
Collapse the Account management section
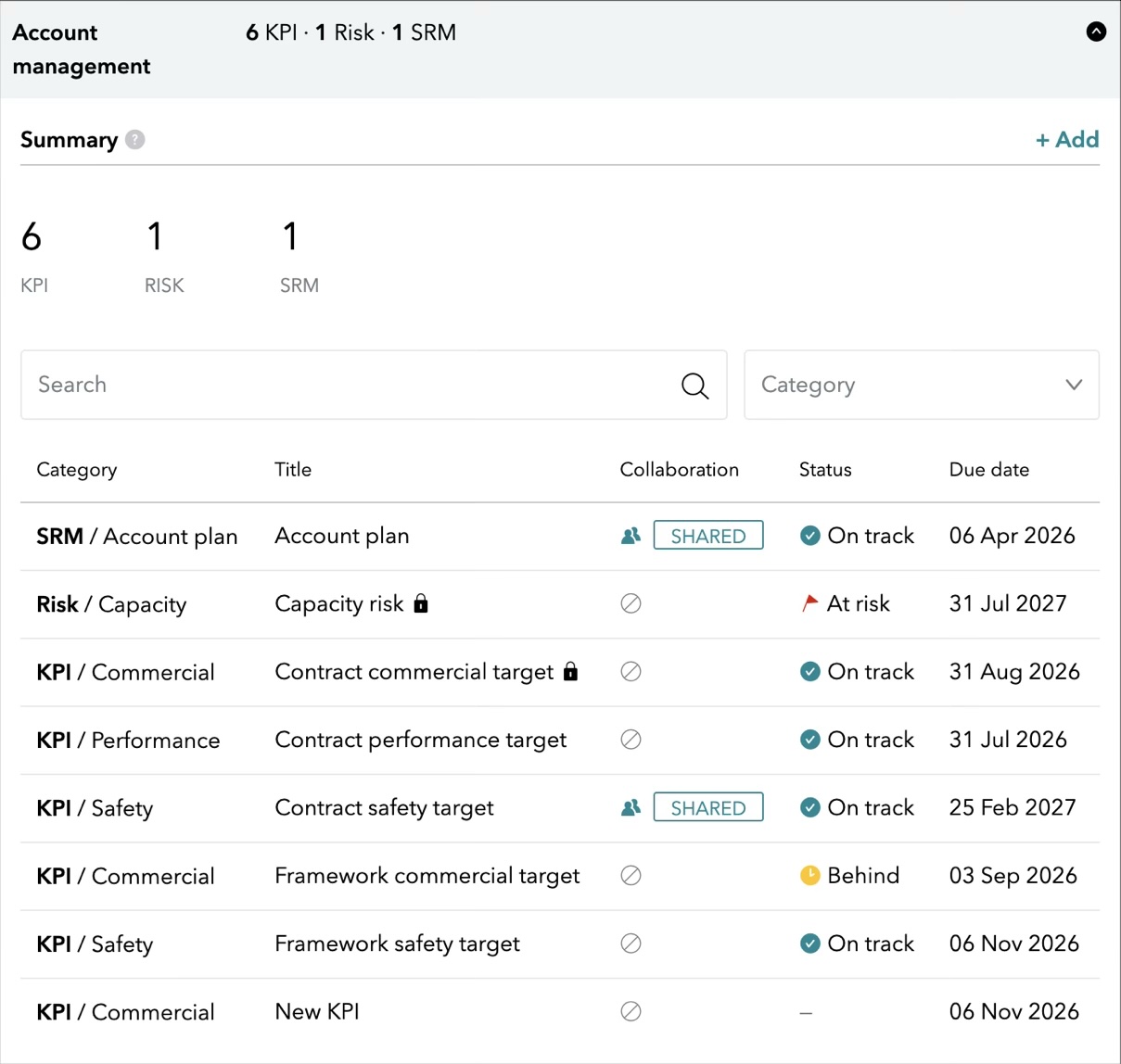pos(1096,32)
